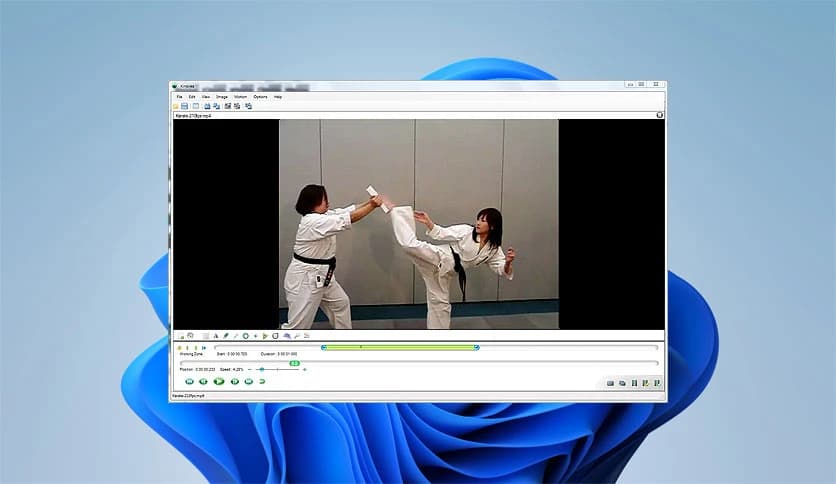
Task: Select the angle measurement tool
Action: pyautogui.click(x=265, y=336)
